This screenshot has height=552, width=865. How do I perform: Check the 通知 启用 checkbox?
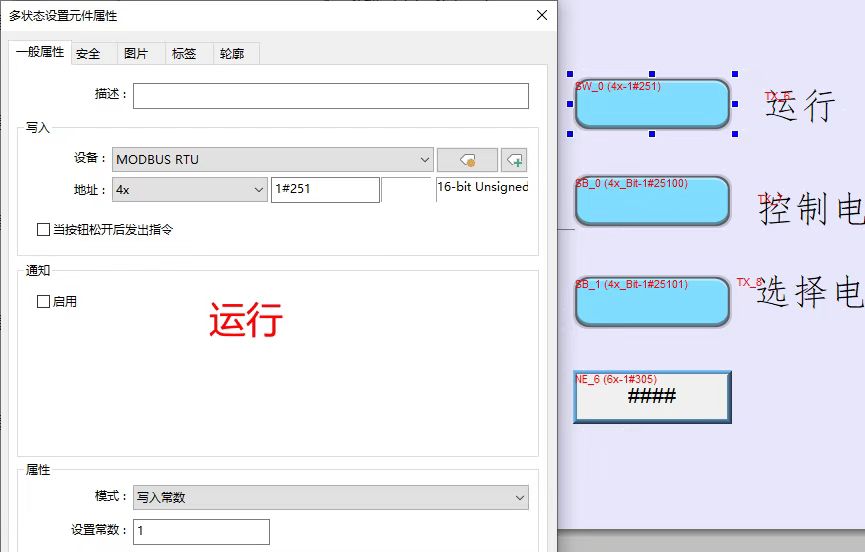point(43,302)
